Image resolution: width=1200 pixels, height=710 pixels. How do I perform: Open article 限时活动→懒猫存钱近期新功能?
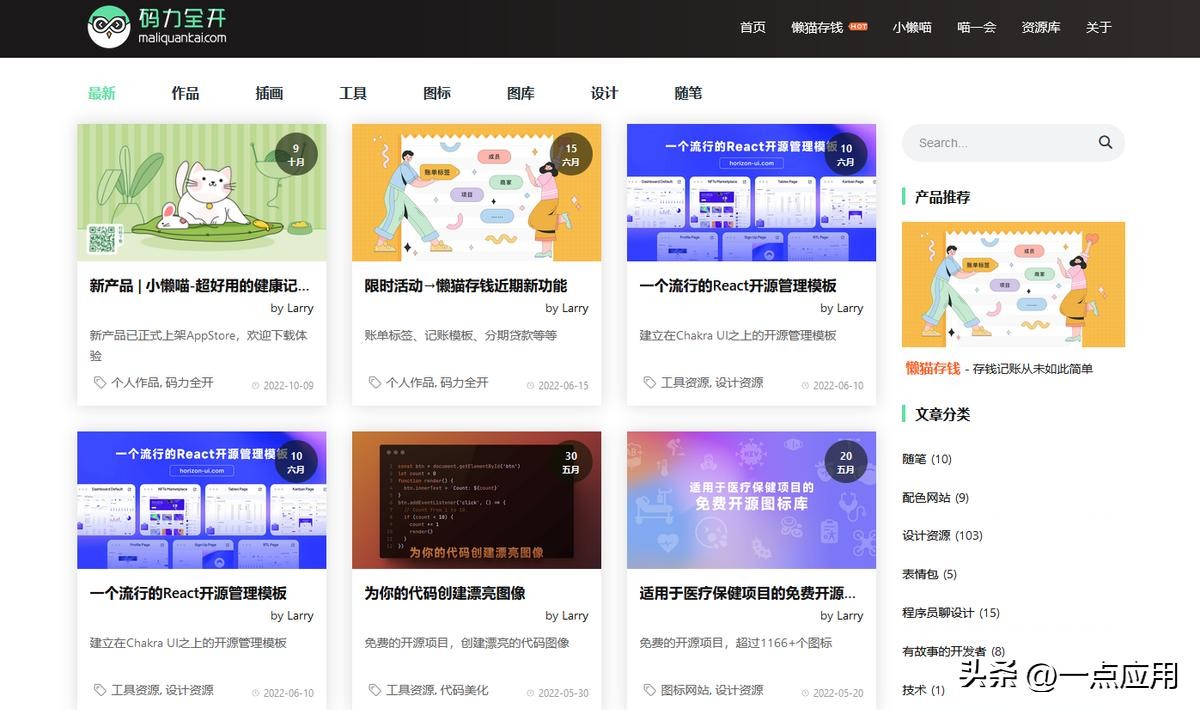point(465,286)
